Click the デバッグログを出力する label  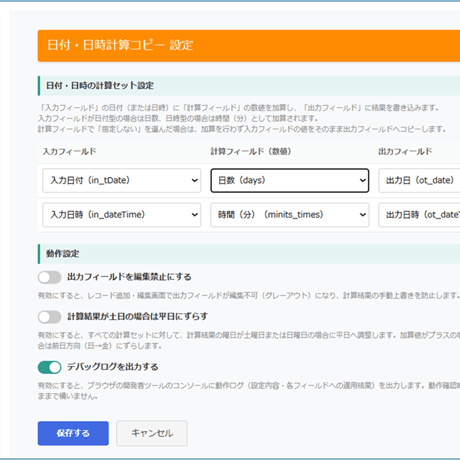click(113, 367)
